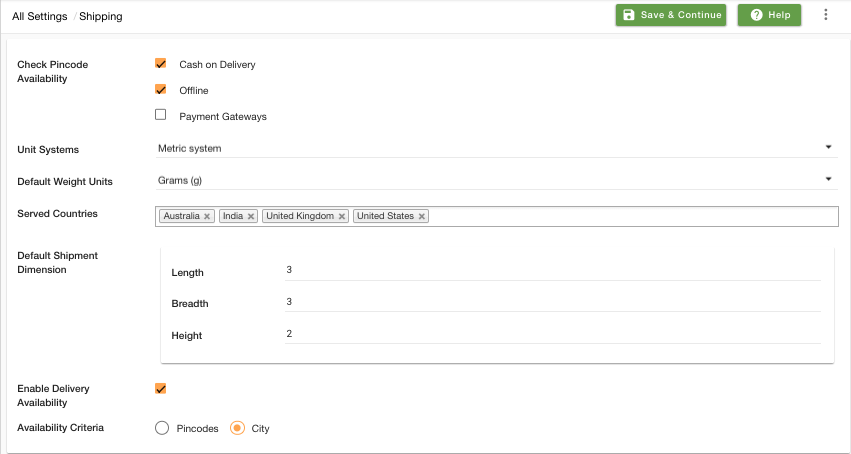Open the three-dot more options menu
This screenshot has height=454, width=851.
825,15
